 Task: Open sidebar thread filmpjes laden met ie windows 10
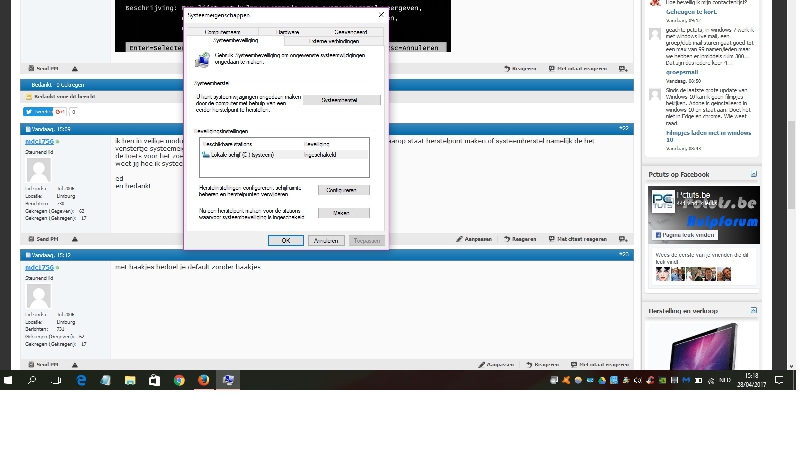pyautogui.click(x=708, y=136)
